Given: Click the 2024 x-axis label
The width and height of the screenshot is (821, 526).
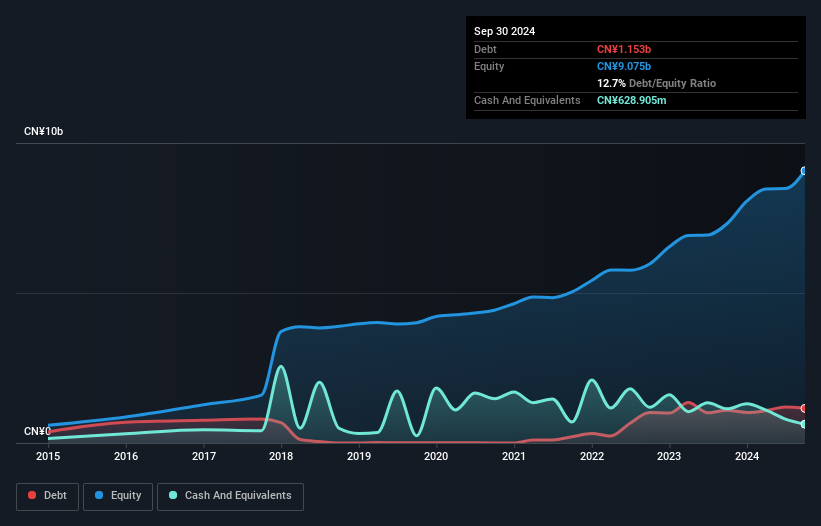Looking at the screenshot, I should point(747,456).
